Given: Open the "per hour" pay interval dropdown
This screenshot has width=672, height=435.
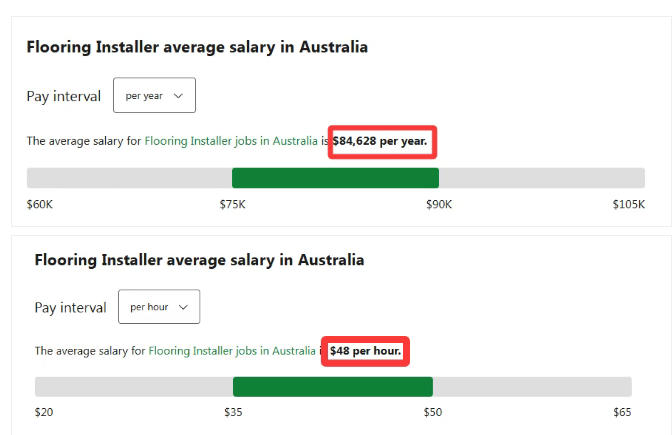Looking at the screenshot, I should tap(158, 307).
